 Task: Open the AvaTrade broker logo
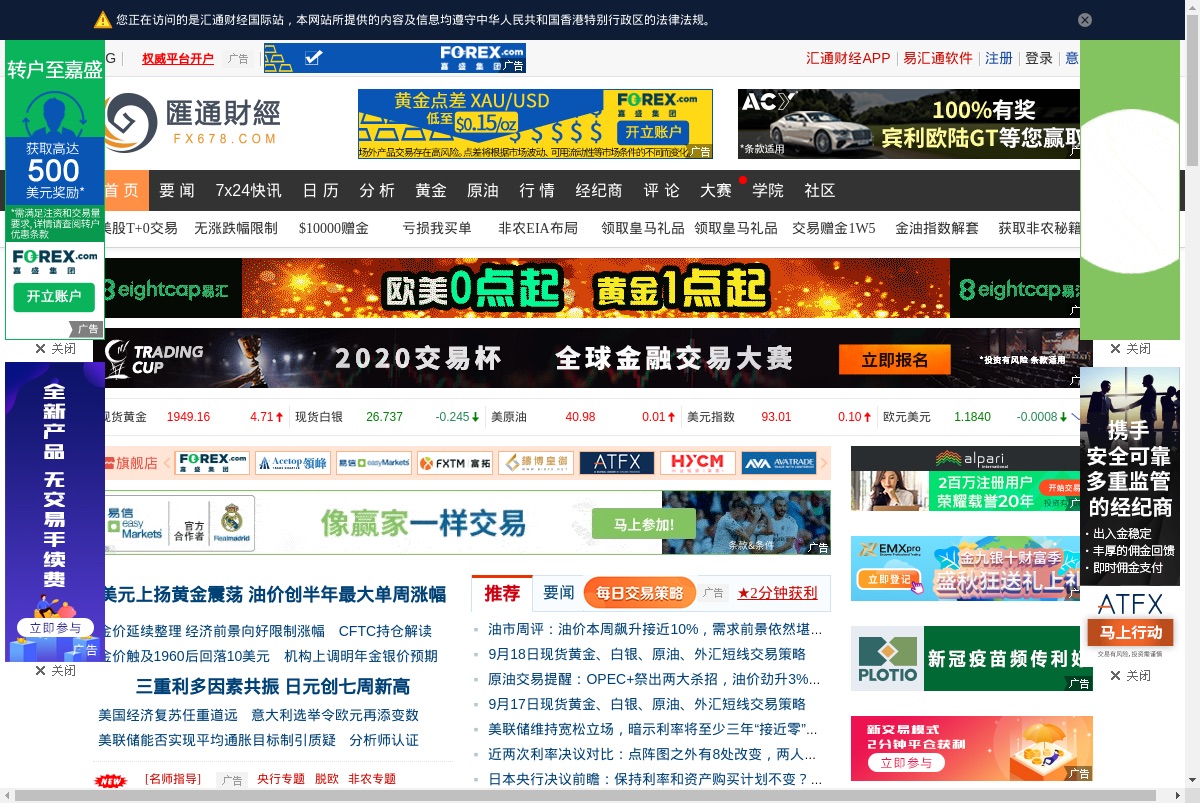click(x=778, y=463)
